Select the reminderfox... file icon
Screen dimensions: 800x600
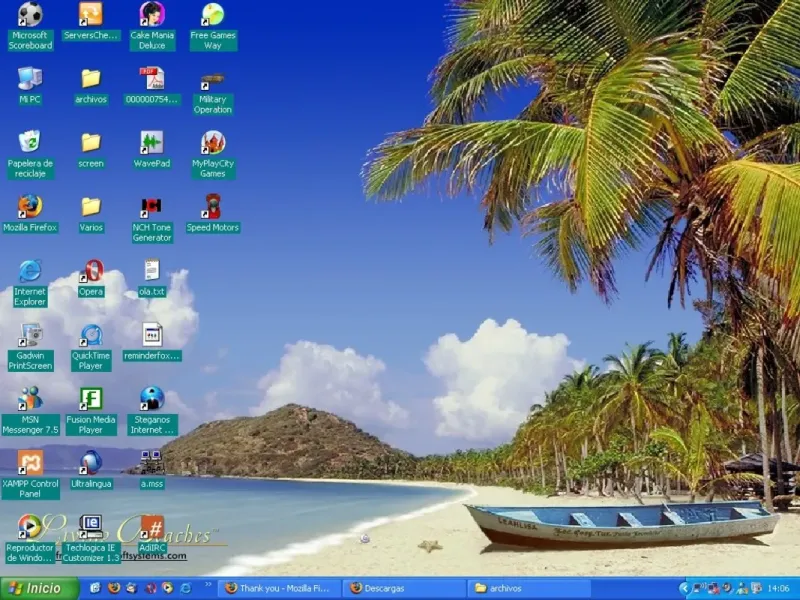(152, 342)
